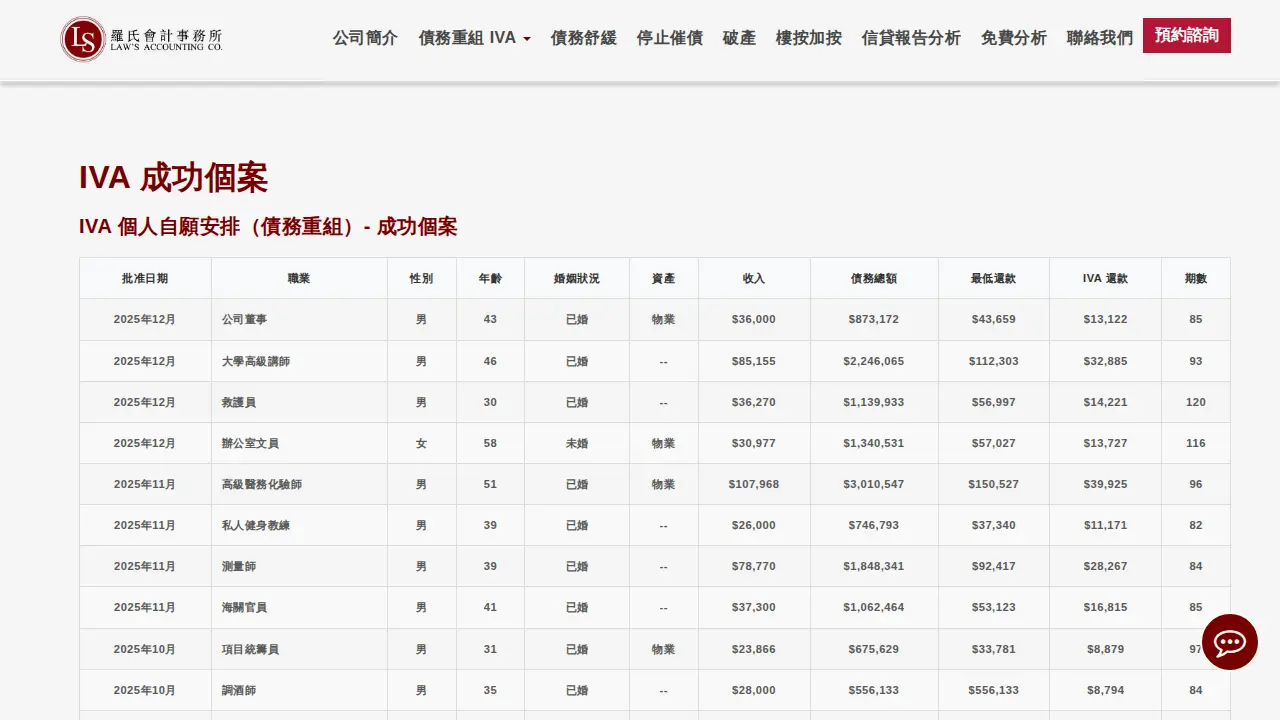
Task: Select the 大學高級講師 cell
Action: point(299,361)
